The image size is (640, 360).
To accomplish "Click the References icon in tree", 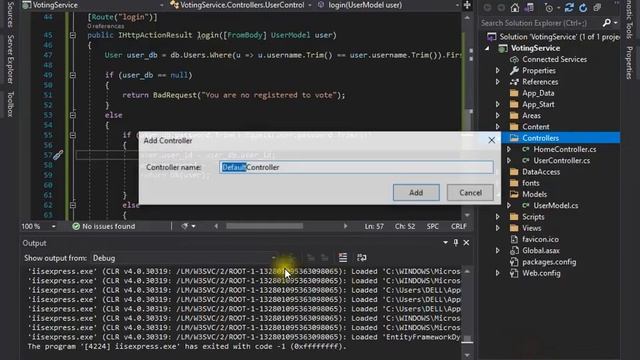I will [514, 82].
